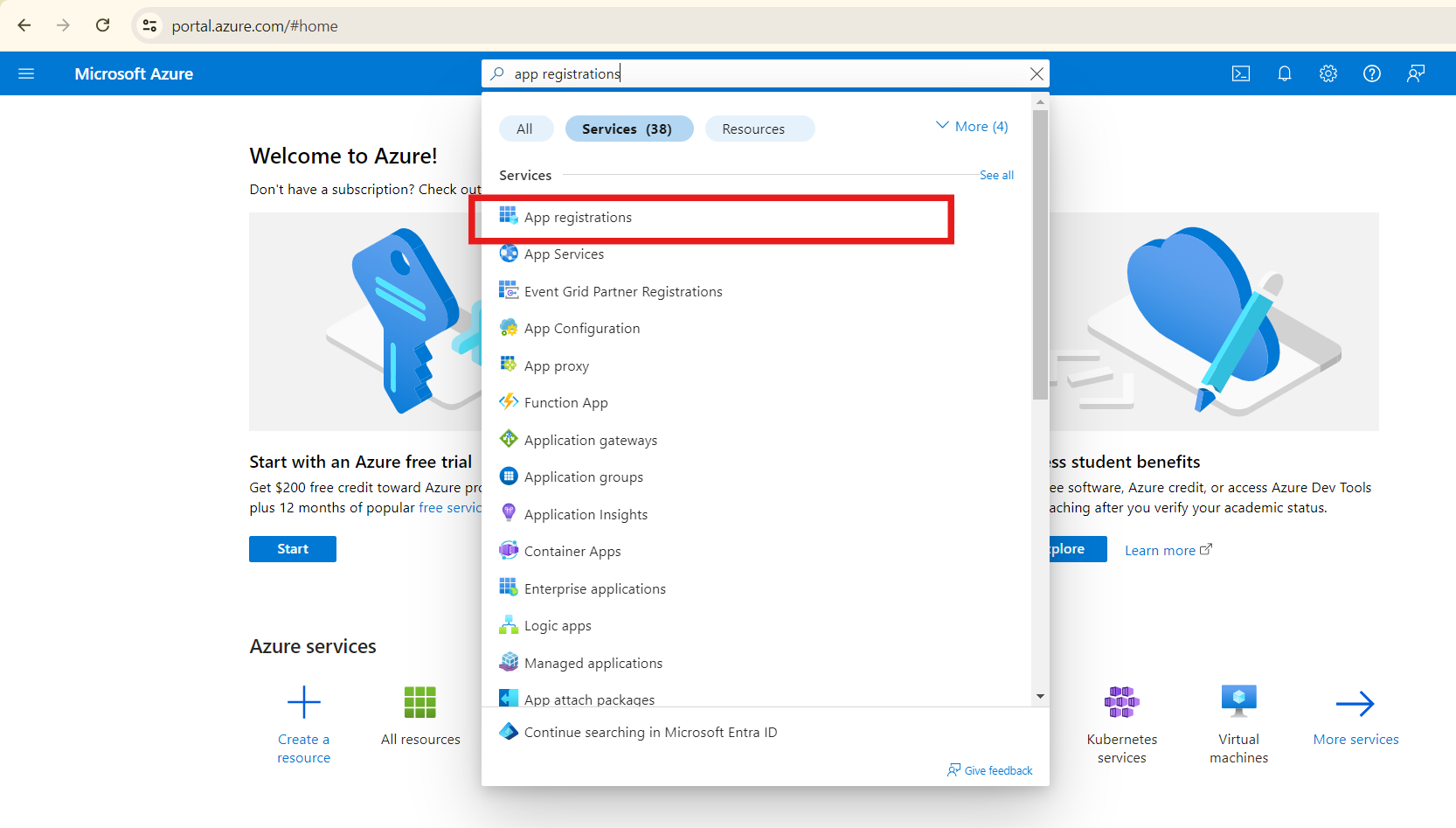1456x828 pixels.
Task: Open the Cloud Shell icon
Action: coord(1240,73)
